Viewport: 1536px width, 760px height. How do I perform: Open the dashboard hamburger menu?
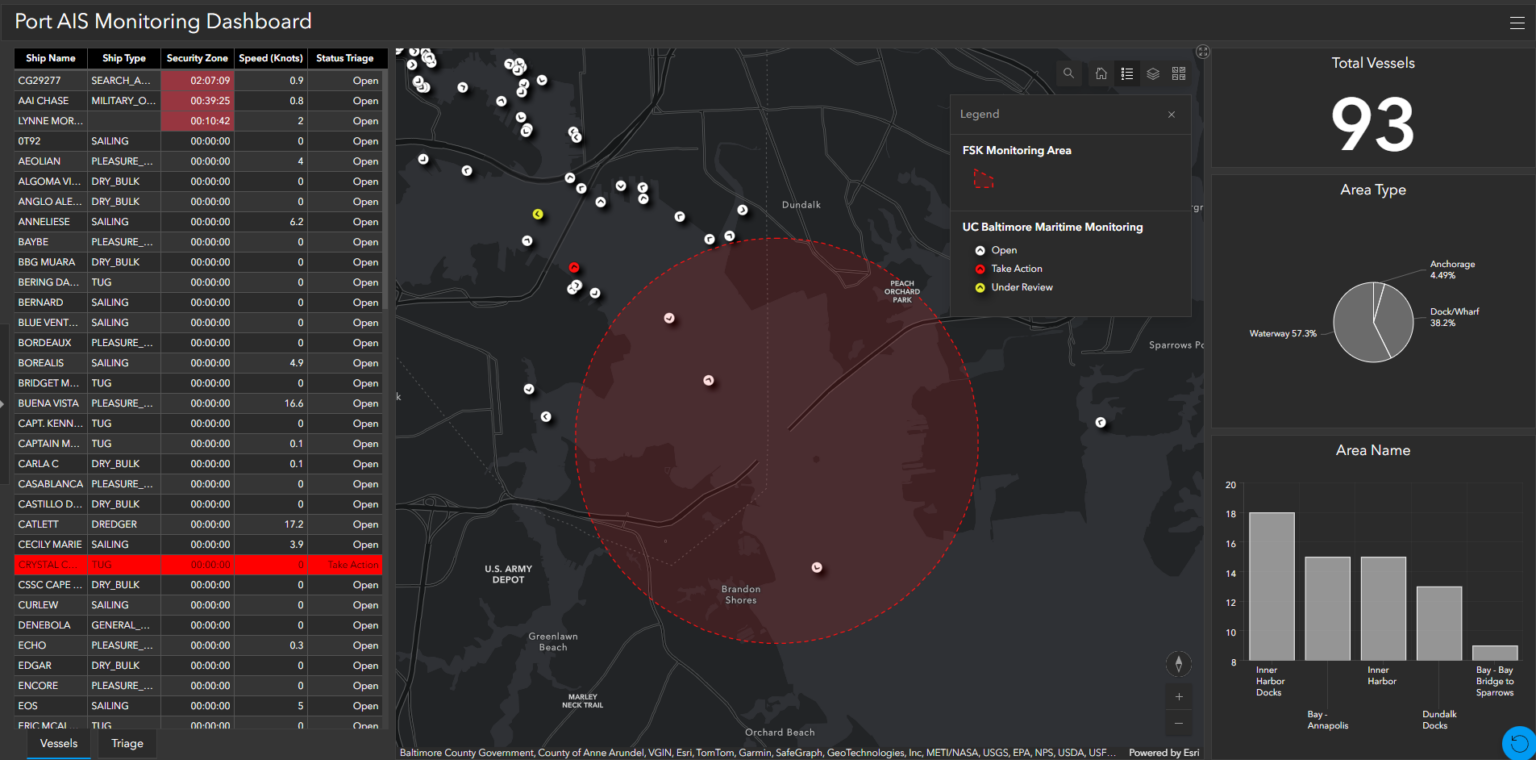tap(1517, 21)
